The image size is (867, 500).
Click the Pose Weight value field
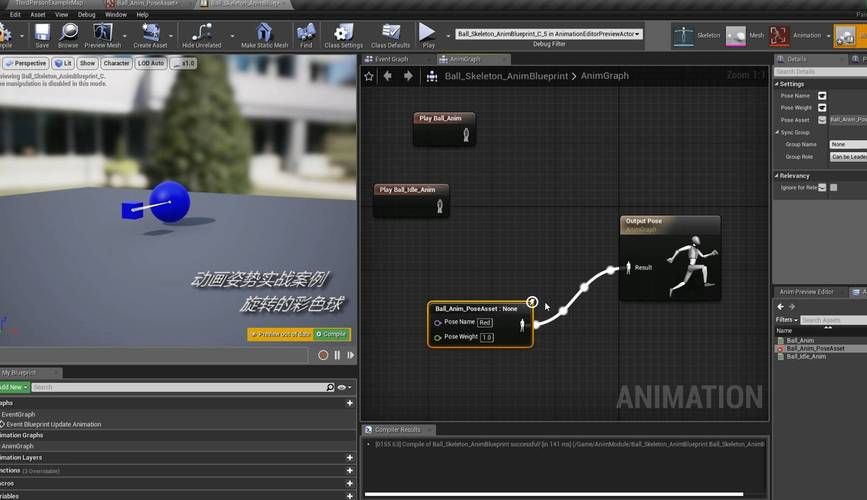[x=487, y=337]
